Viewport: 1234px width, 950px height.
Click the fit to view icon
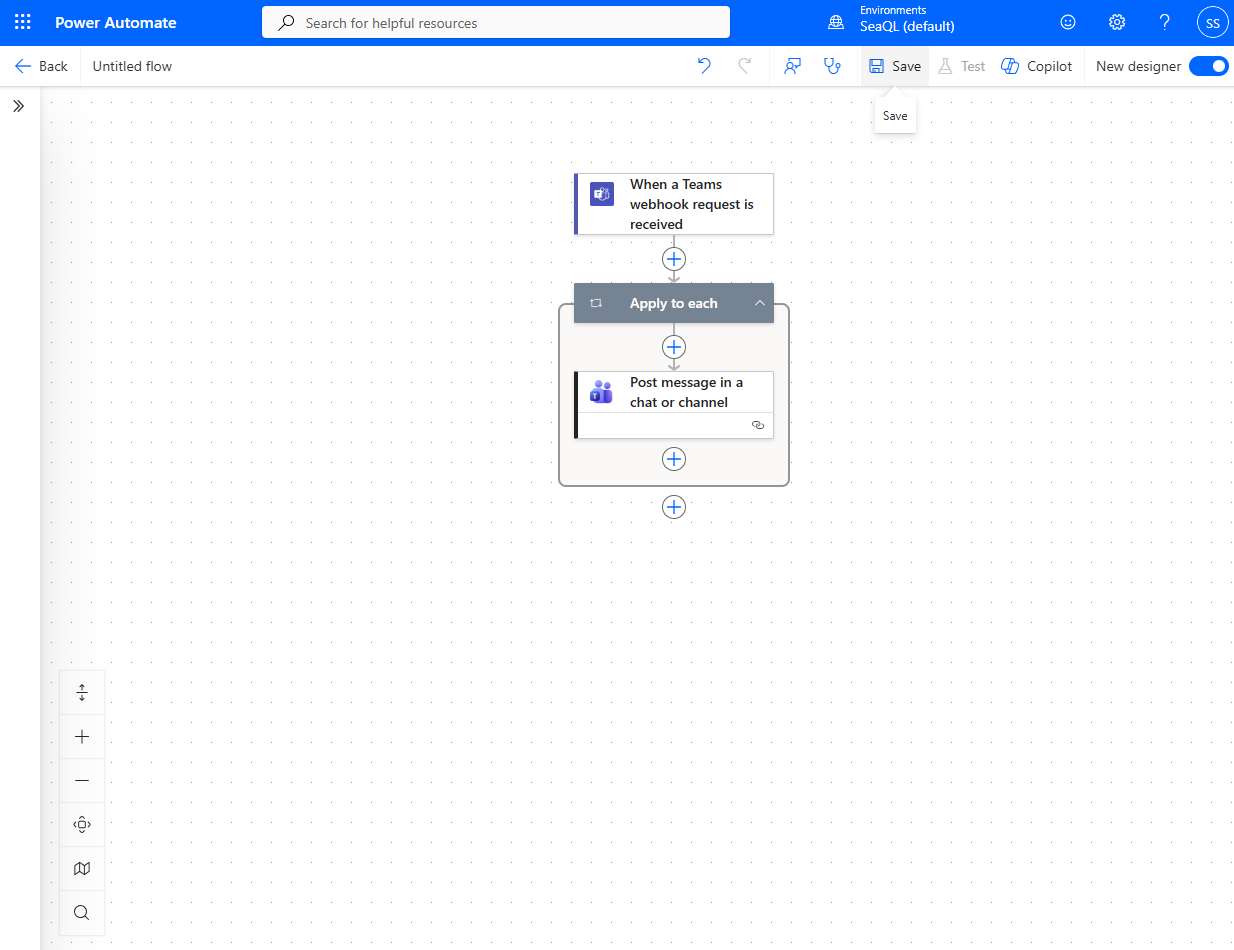click(82, 825)
